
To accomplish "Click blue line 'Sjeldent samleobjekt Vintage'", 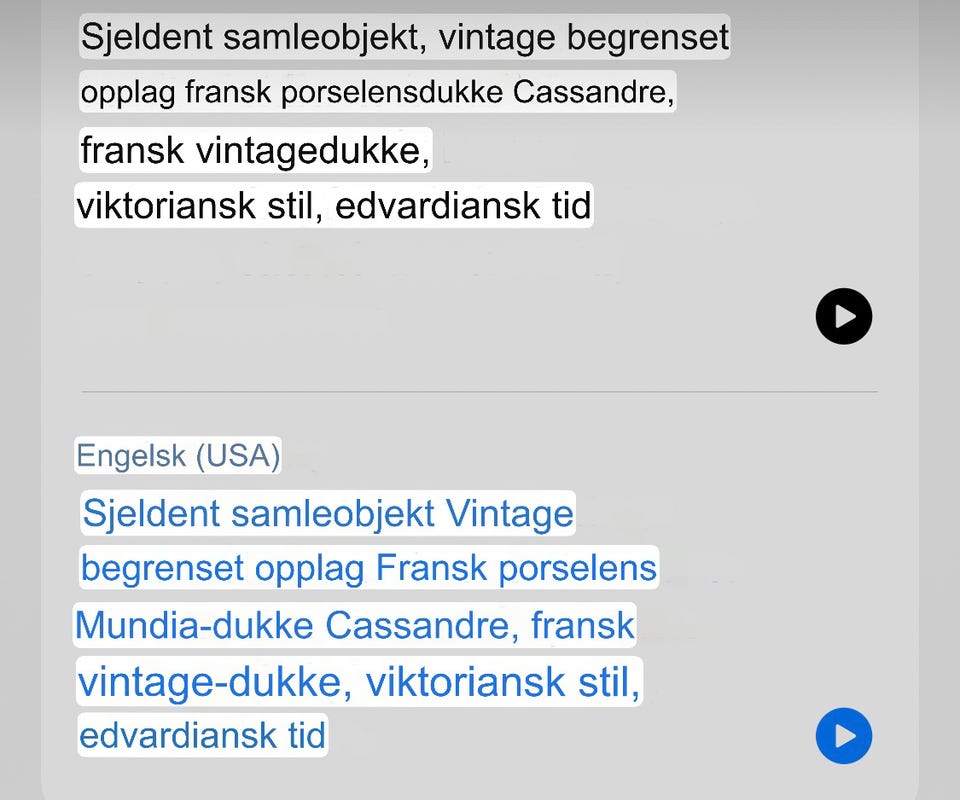I will (327, 514).
